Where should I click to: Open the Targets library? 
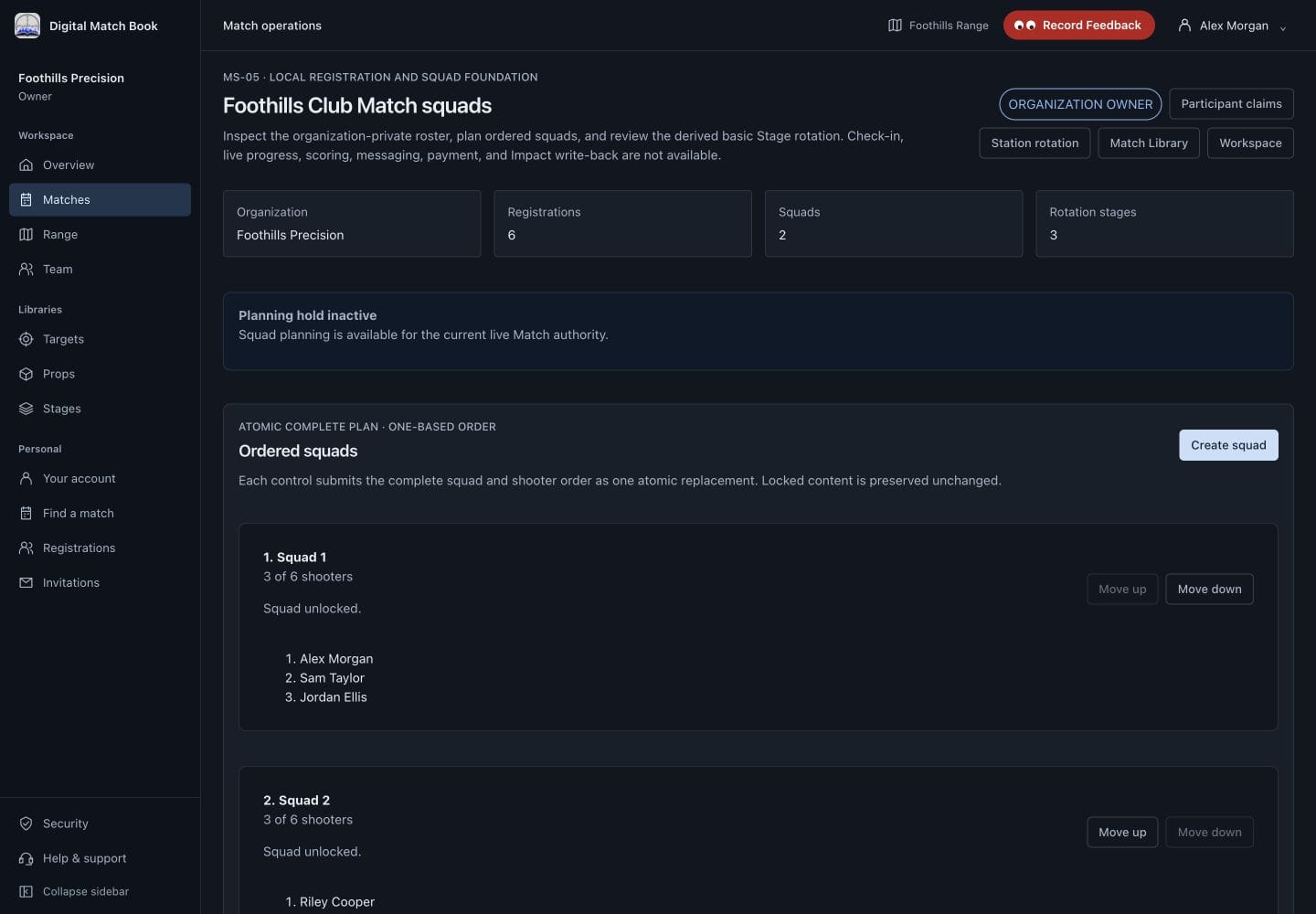point(100,339)
